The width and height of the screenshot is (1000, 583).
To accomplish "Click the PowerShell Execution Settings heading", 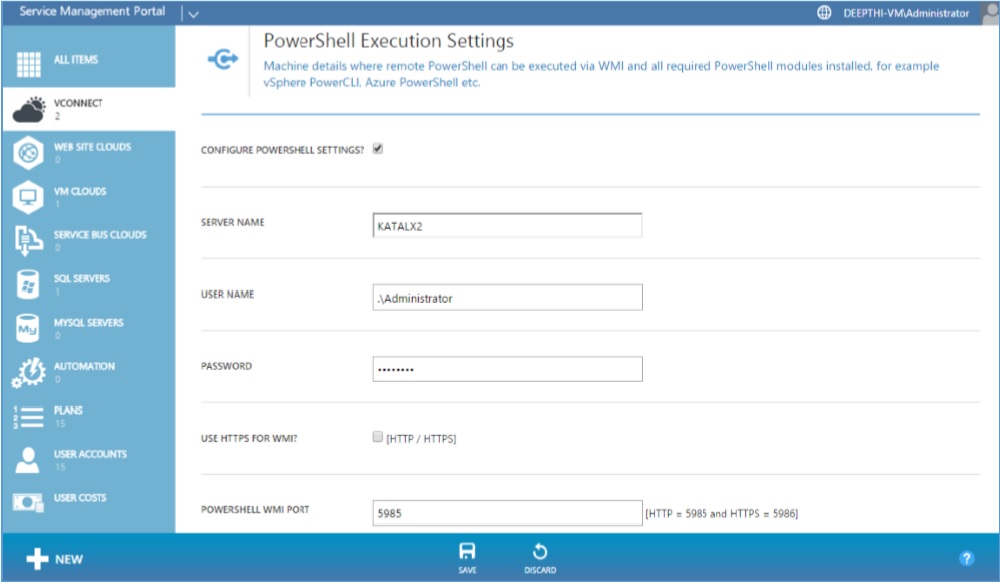I will (x=388, y=41).
